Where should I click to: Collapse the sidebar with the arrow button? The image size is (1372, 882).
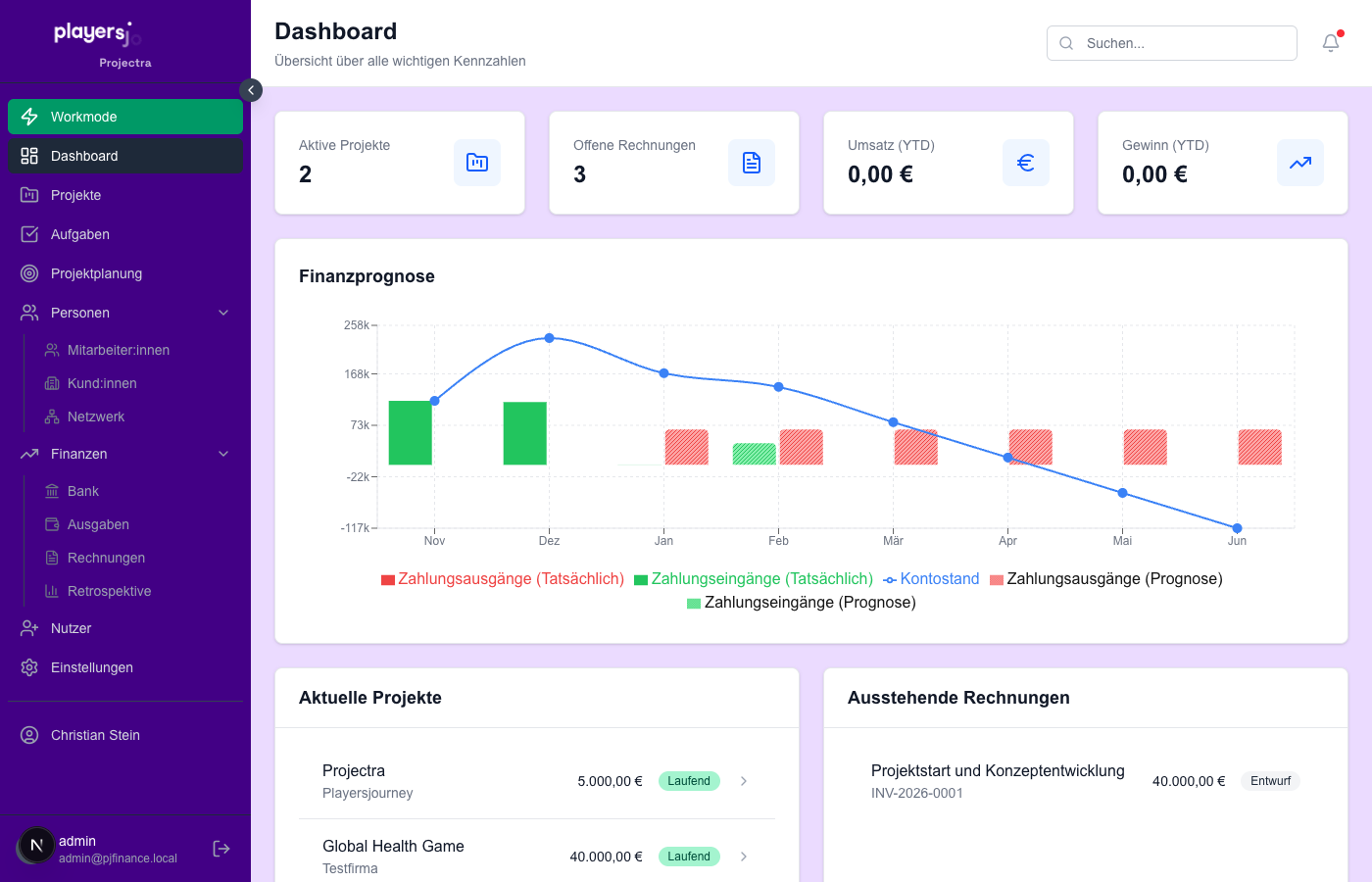tap(251, 89)
